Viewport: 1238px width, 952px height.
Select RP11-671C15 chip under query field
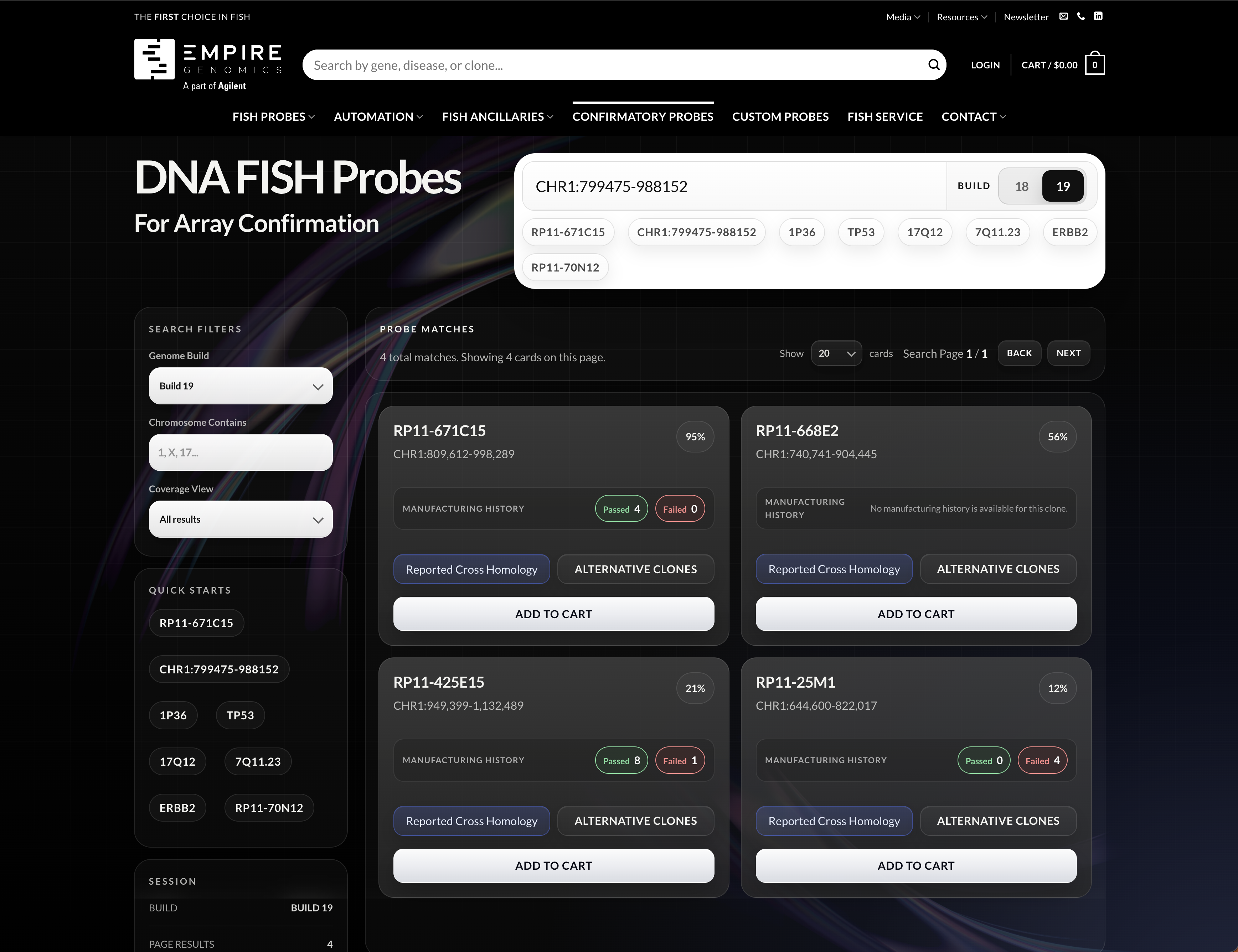[568, 232]
